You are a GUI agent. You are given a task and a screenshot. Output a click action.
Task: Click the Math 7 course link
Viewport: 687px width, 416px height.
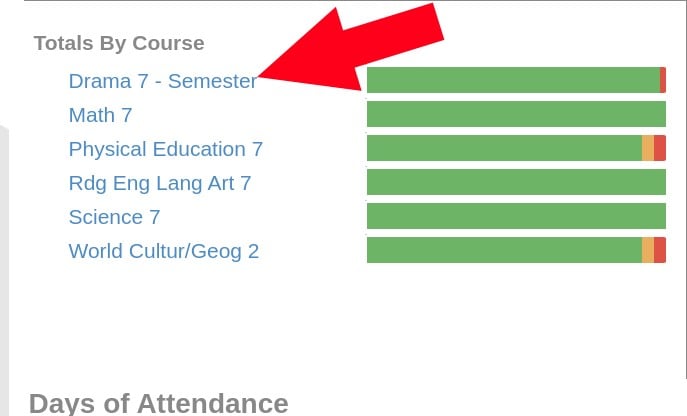(100, 115)
